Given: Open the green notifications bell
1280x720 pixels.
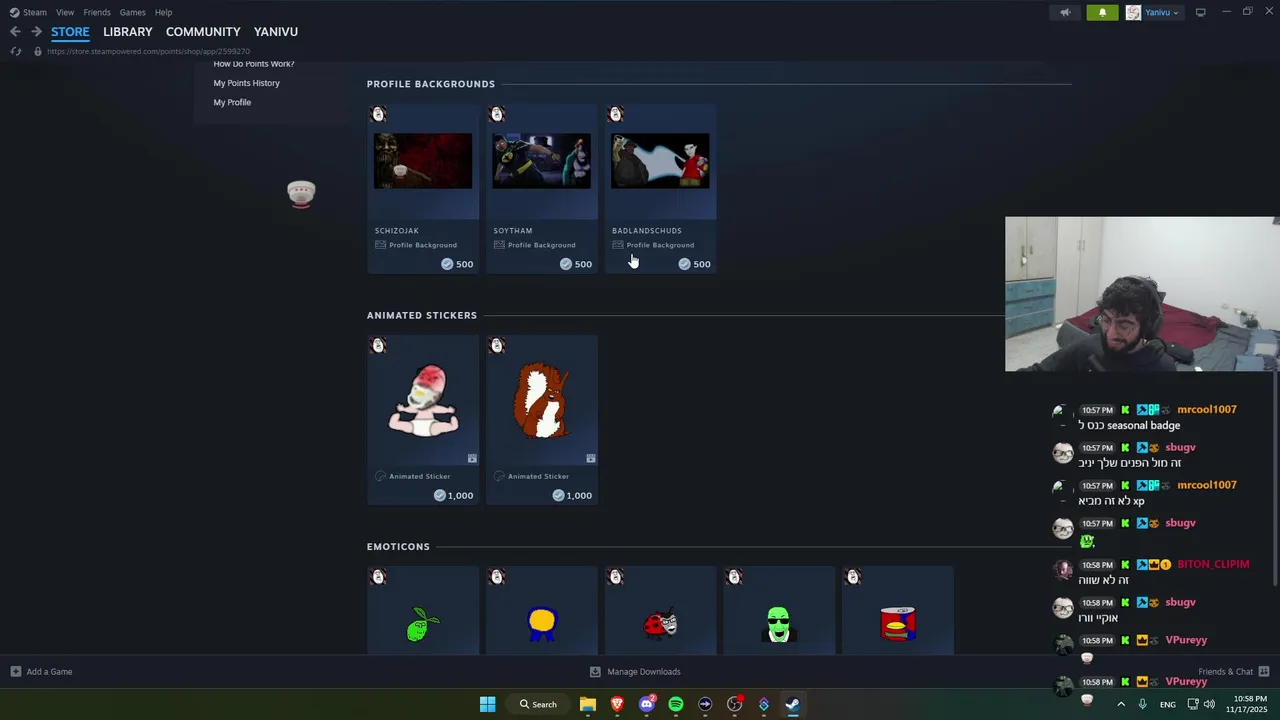Looking at the screenshot, I should pos(1102,12).
